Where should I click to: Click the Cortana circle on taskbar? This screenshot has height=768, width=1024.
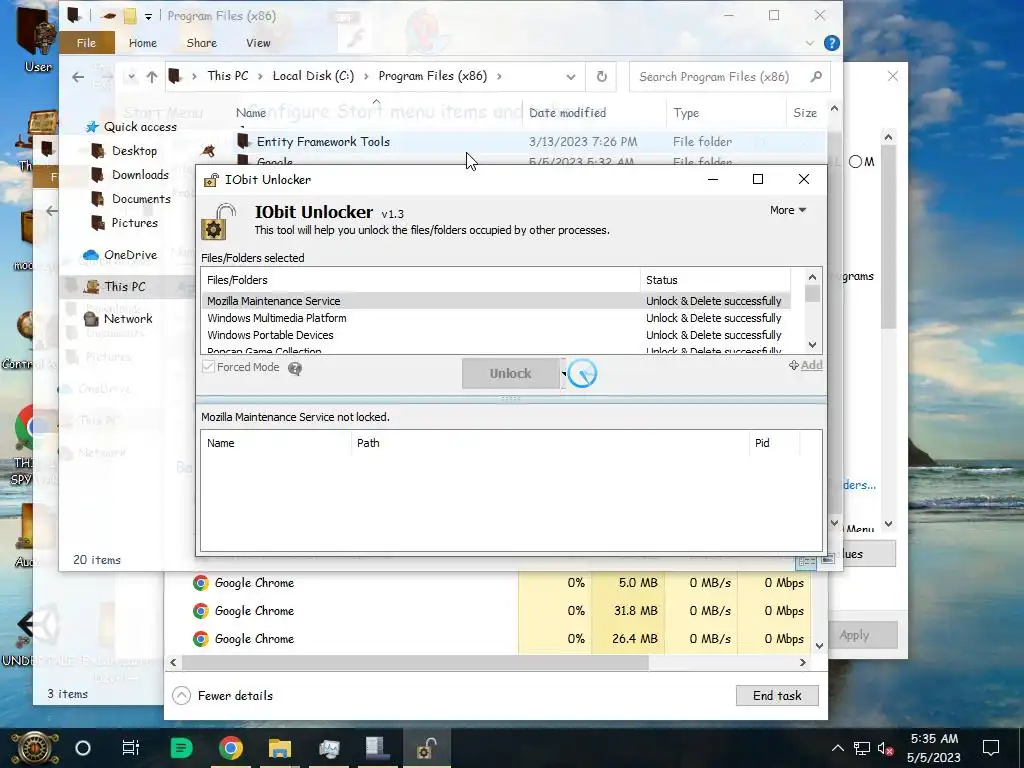(x=83, y=748)
